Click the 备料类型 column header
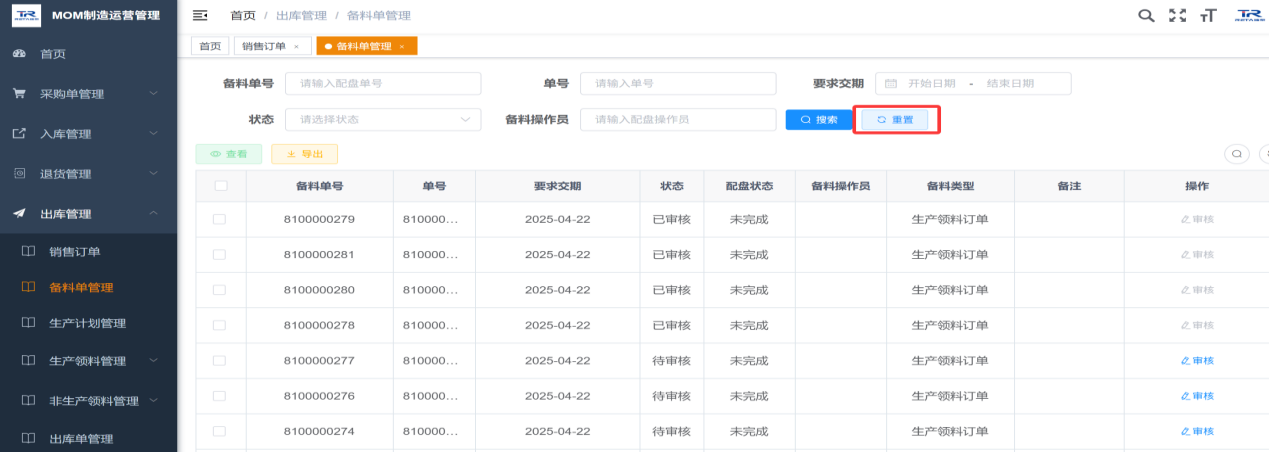This screenshot has height=452, width=1269. tap(950, 186)
